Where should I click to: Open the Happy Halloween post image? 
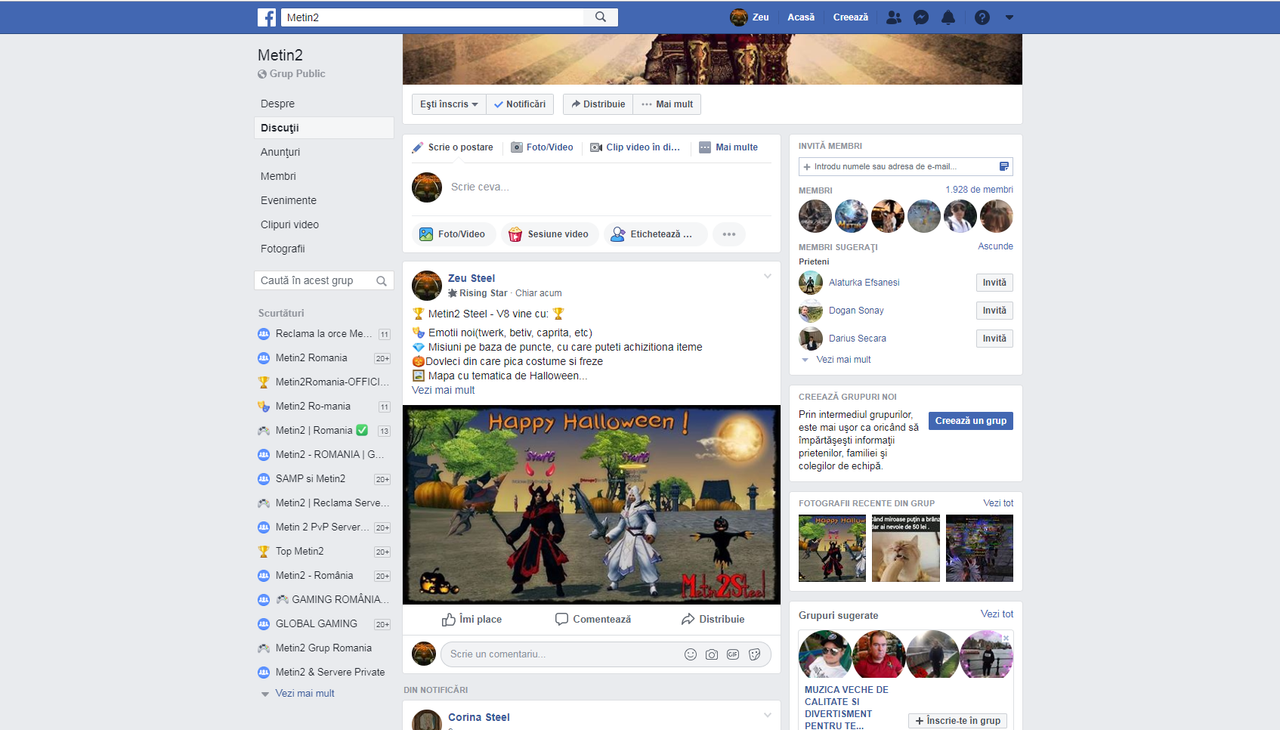tap(591, 504)
